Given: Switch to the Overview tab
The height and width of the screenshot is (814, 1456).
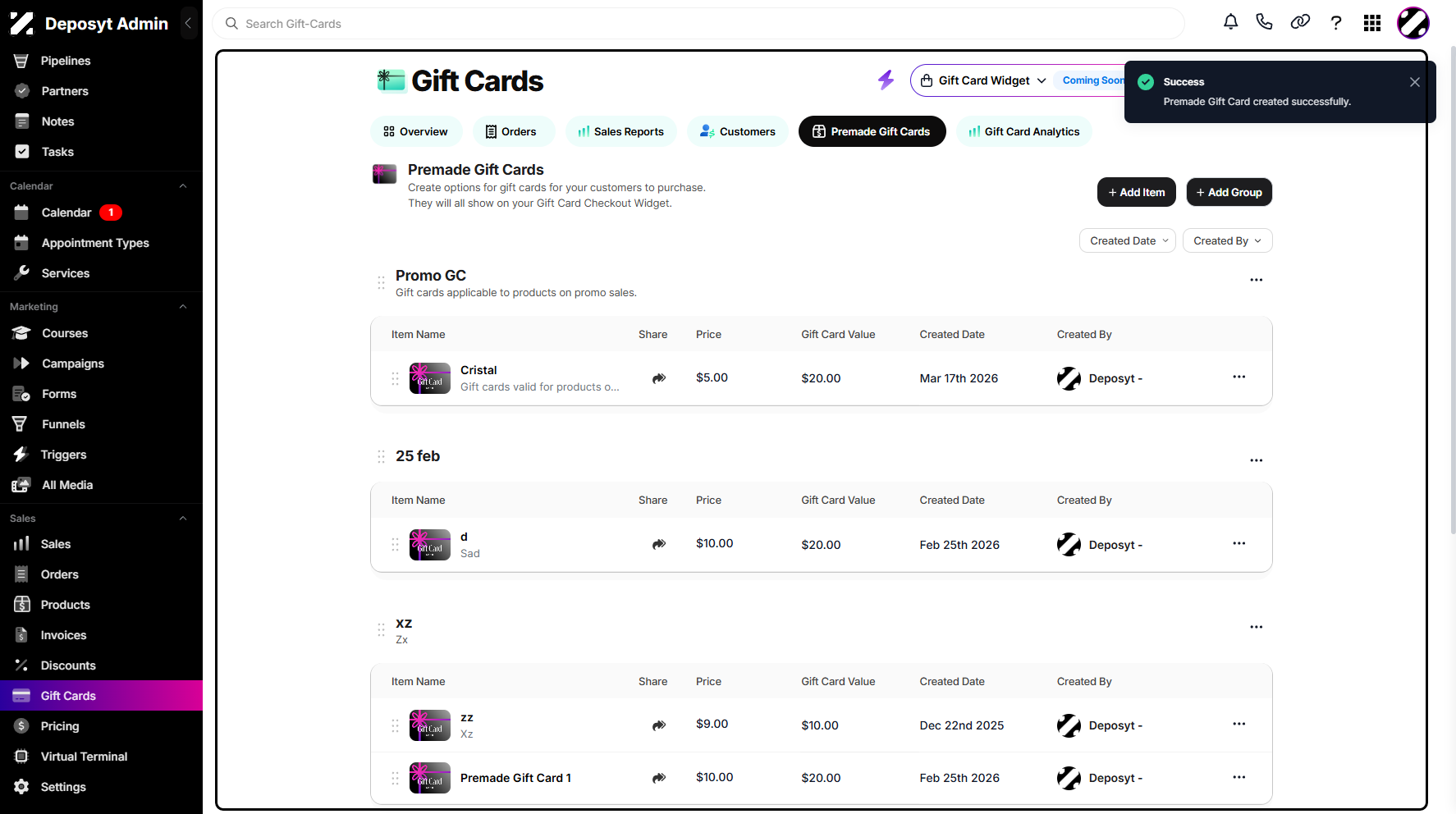Looking at the screenshot, I should click(x=416, y=131).
